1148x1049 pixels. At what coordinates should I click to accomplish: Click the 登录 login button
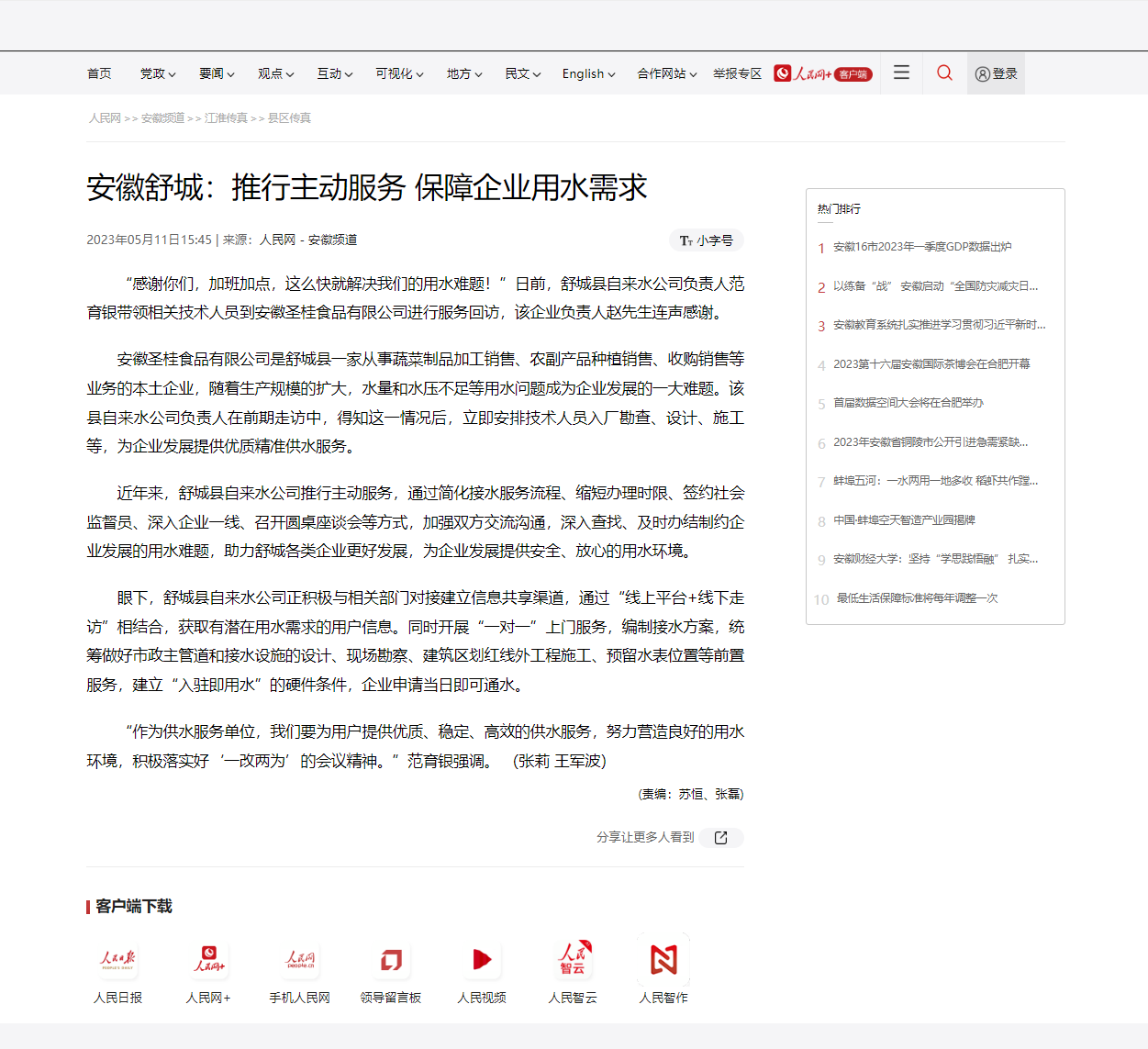click(x=996, y=74)
